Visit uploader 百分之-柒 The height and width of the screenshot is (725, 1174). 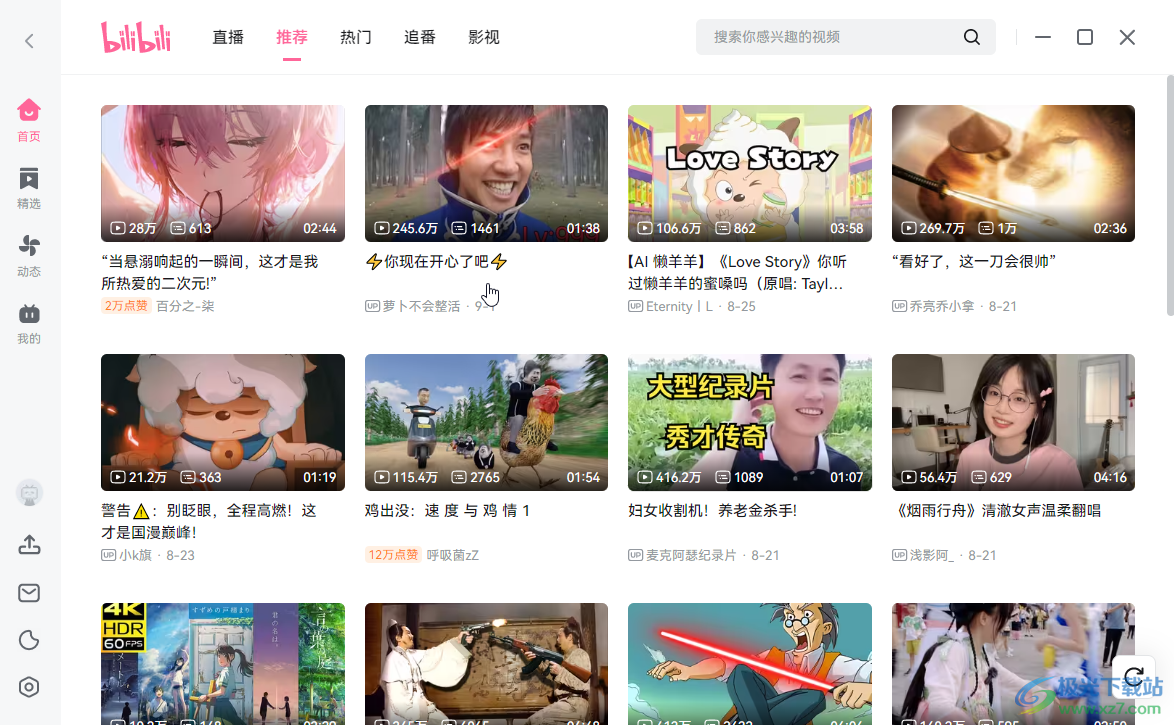[185, 306]
